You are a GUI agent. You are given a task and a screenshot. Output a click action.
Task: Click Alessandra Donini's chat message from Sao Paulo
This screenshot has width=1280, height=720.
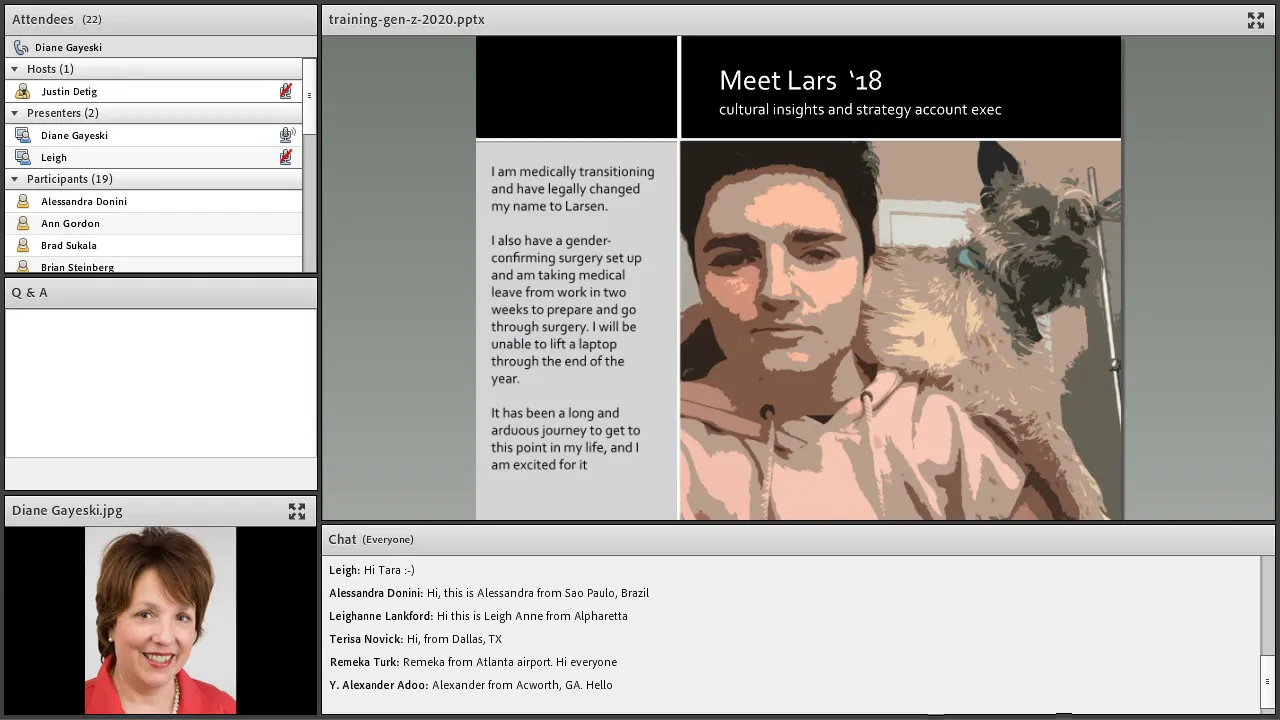[489, 593]
